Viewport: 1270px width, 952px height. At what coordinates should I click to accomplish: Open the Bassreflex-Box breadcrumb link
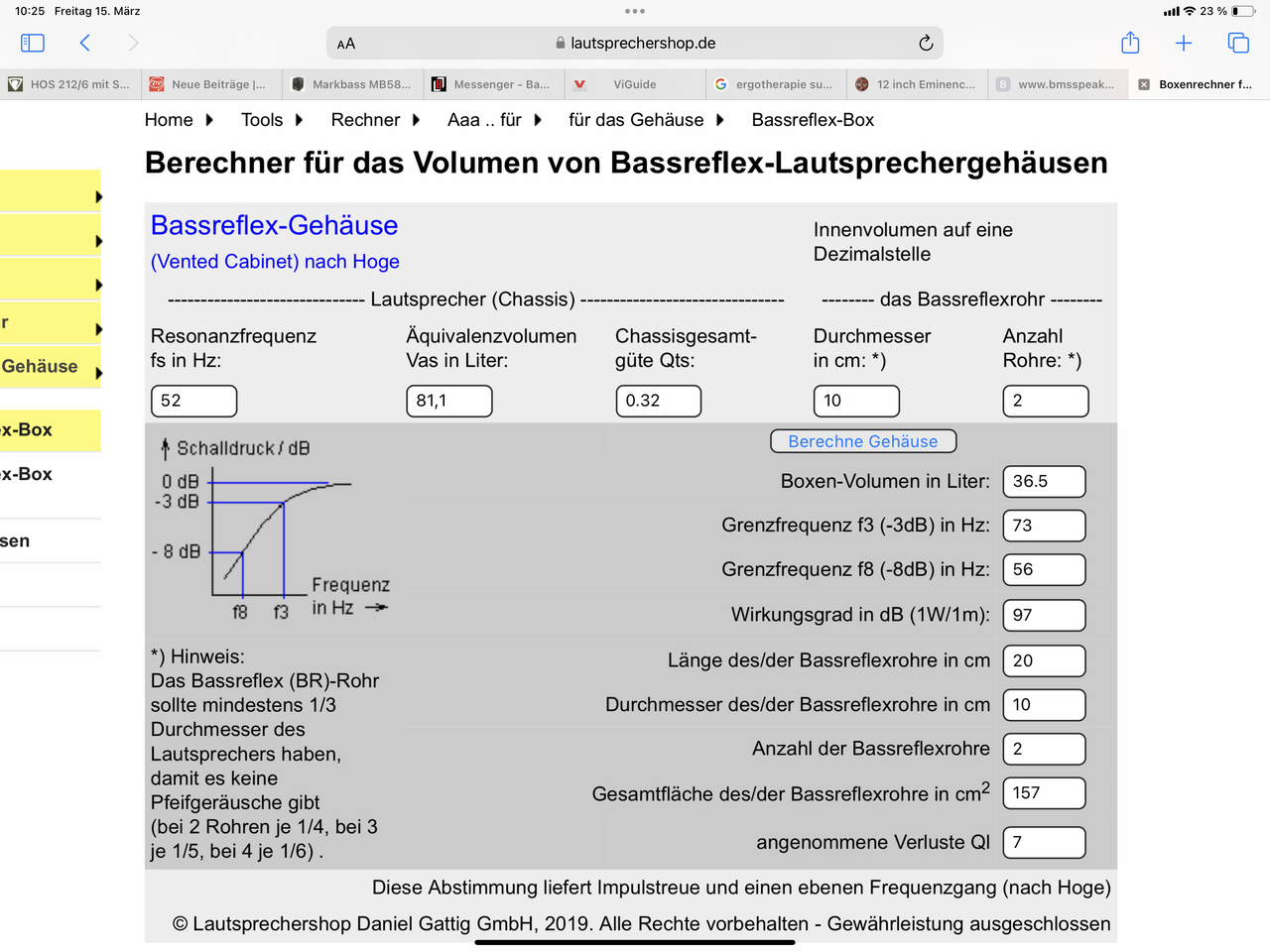[x=813, y=120]
